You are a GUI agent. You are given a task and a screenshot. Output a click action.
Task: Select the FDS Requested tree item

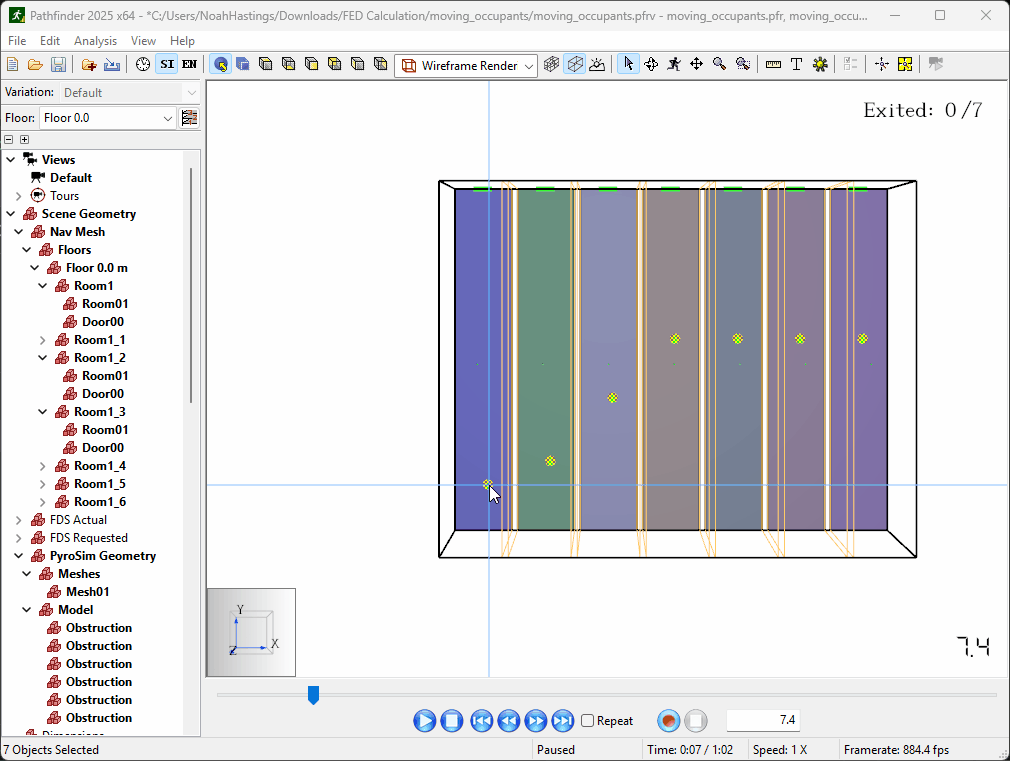[x=89, y=537]
